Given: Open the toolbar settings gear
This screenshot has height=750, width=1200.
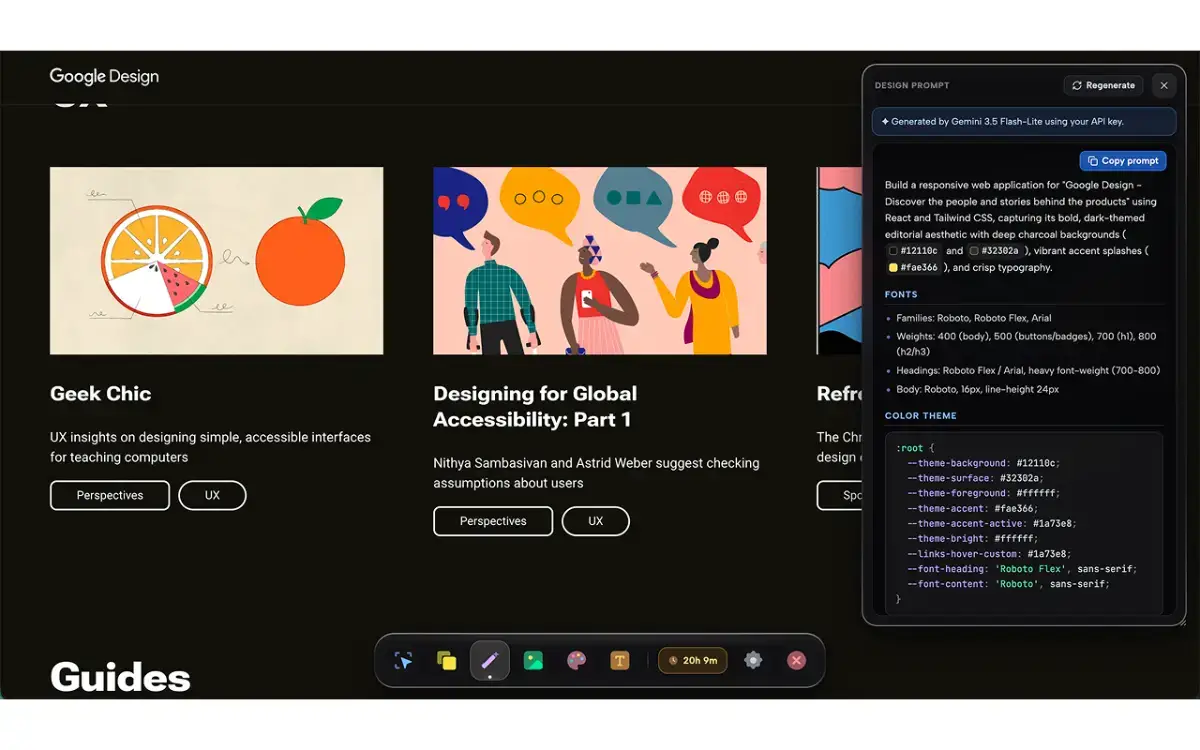Looking at the screenshot, I should (x=754, y=661).
